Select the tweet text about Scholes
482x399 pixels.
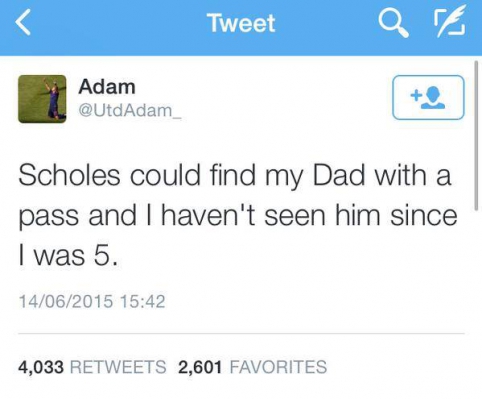(x=237, y=215)
